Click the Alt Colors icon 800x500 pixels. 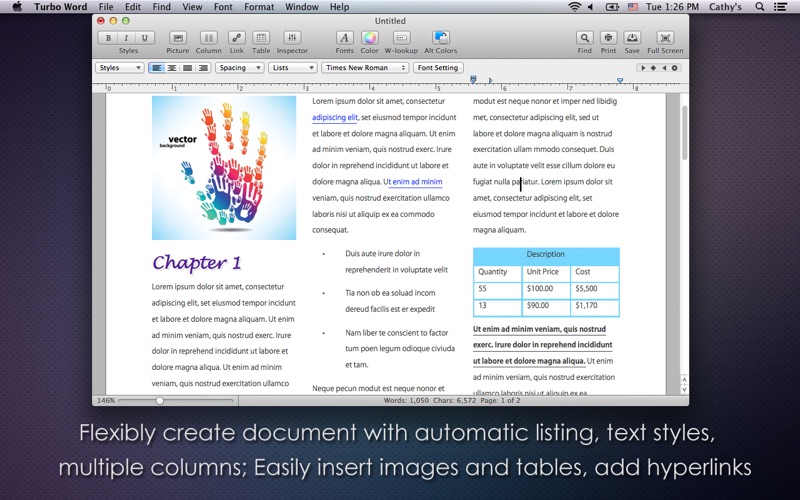[x=440, y=38]
